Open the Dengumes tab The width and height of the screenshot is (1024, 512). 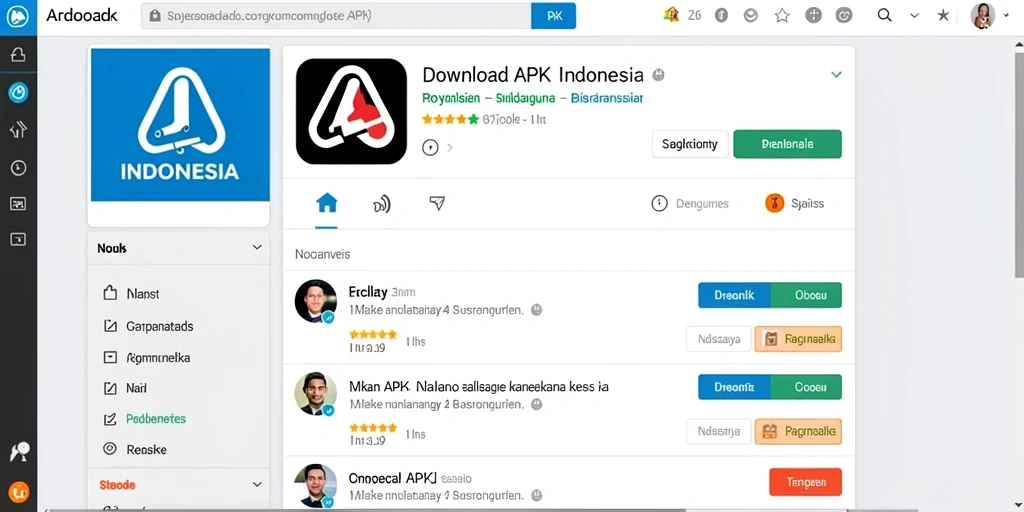690,204
